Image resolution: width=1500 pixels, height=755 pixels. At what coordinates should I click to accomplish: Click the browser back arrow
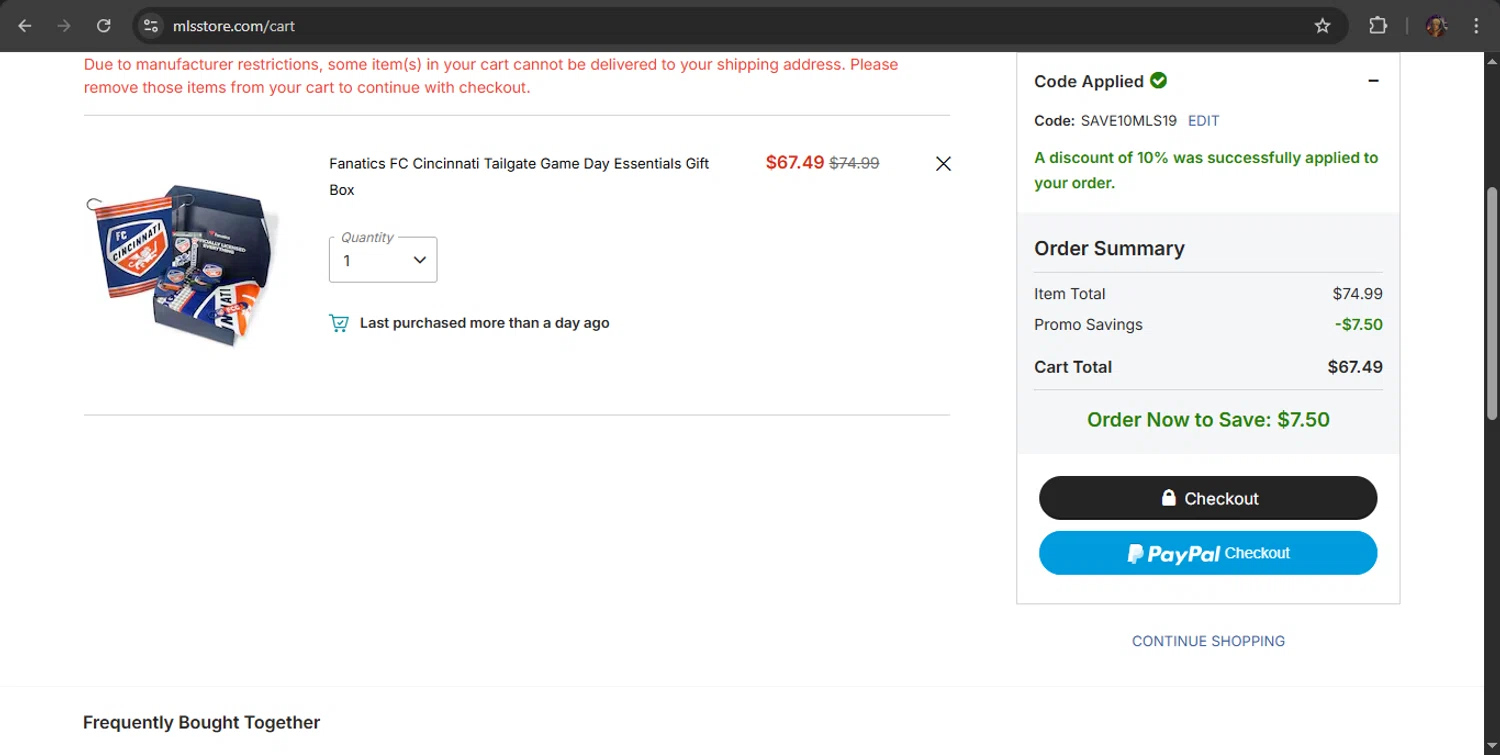click(x=25, y=26)
